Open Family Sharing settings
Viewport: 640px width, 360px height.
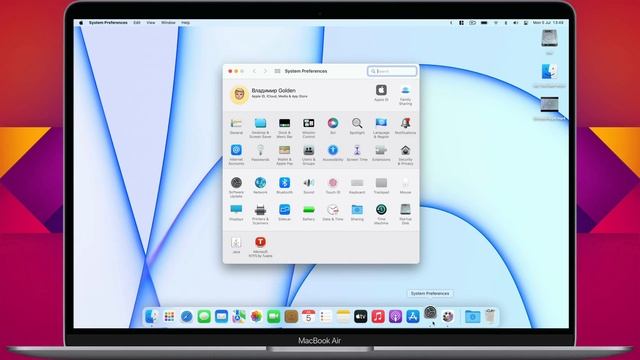coord(405,90)
